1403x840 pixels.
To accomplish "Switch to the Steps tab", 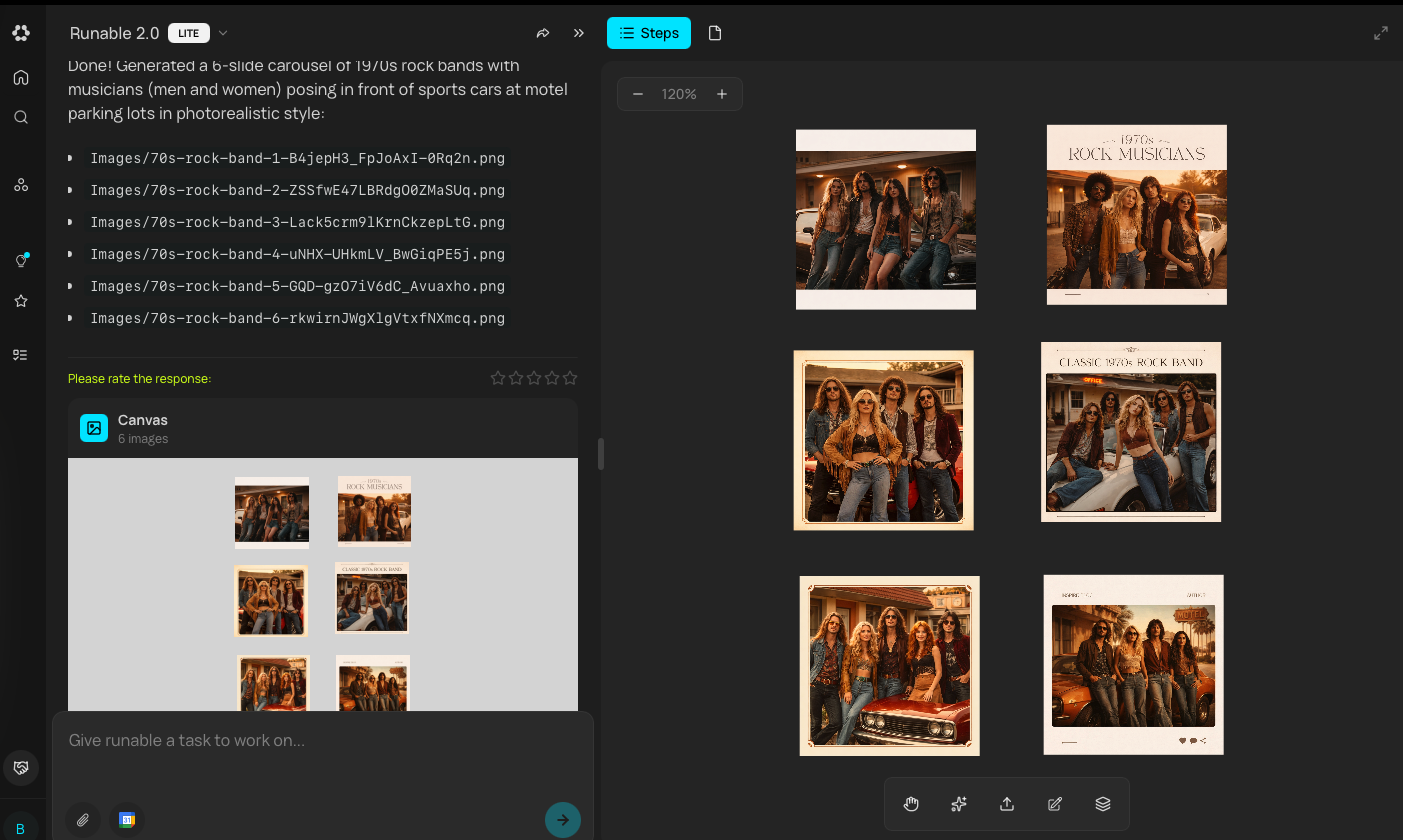I will 649,33.
